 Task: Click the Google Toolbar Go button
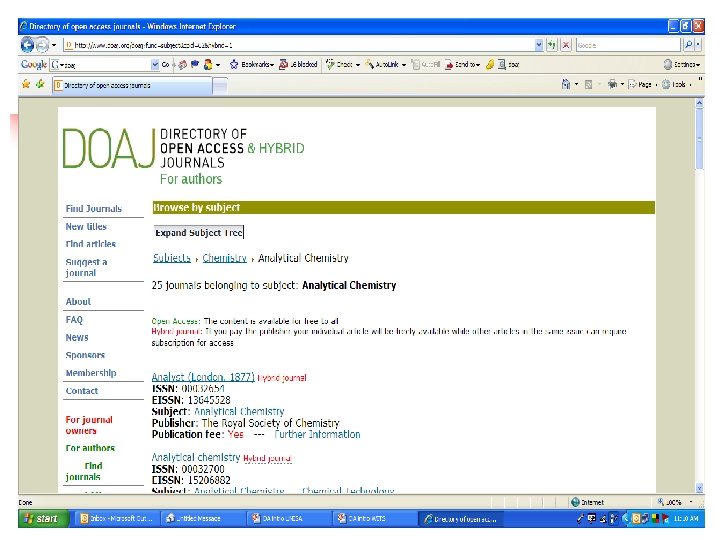[x=165, y=65]
